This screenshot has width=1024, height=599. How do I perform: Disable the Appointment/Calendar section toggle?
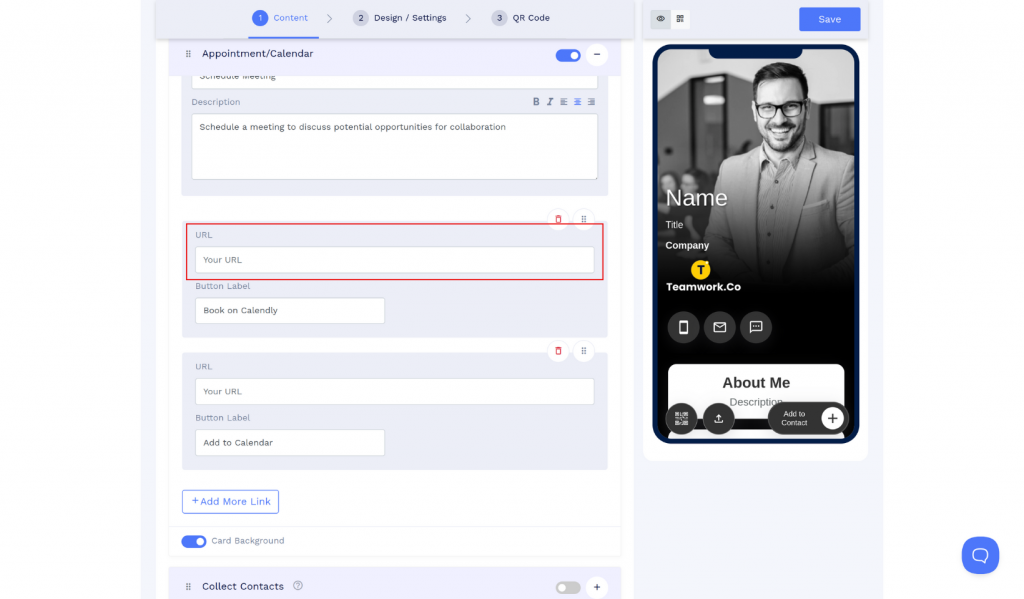click(568, 56)
